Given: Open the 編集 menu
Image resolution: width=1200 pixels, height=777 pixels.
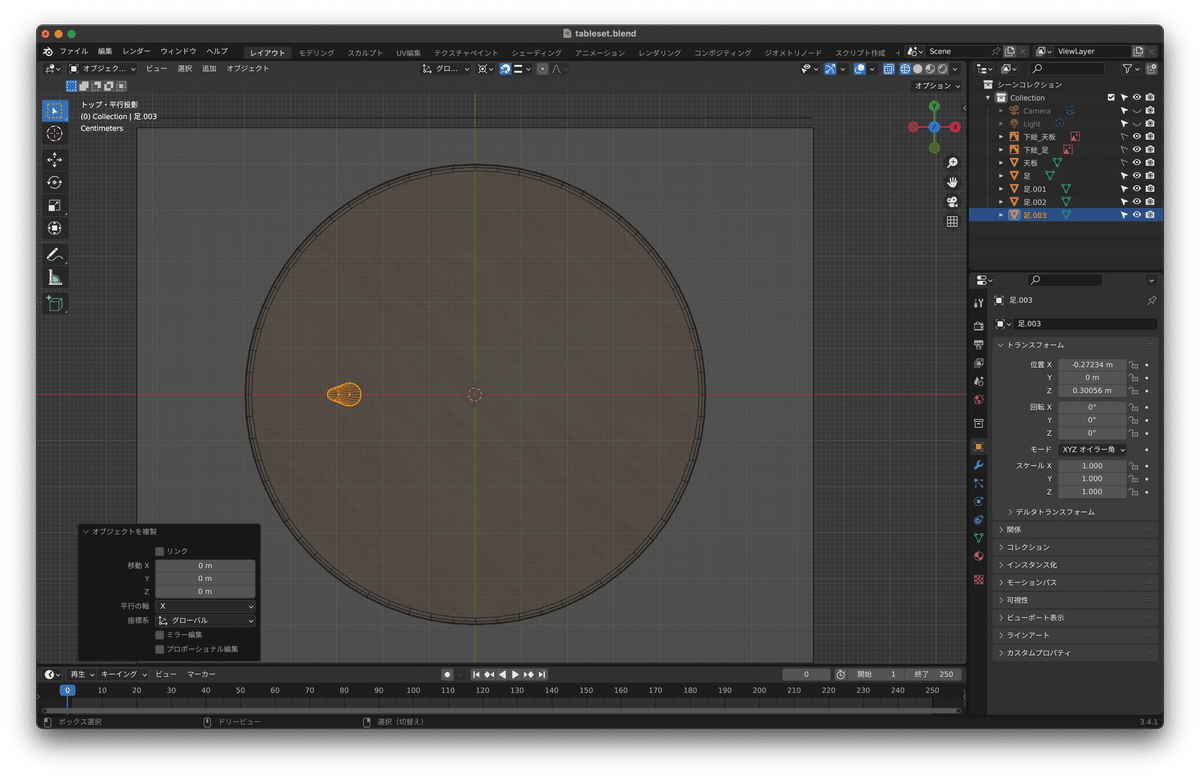Looking at the screenshot, I should [105, 51].
